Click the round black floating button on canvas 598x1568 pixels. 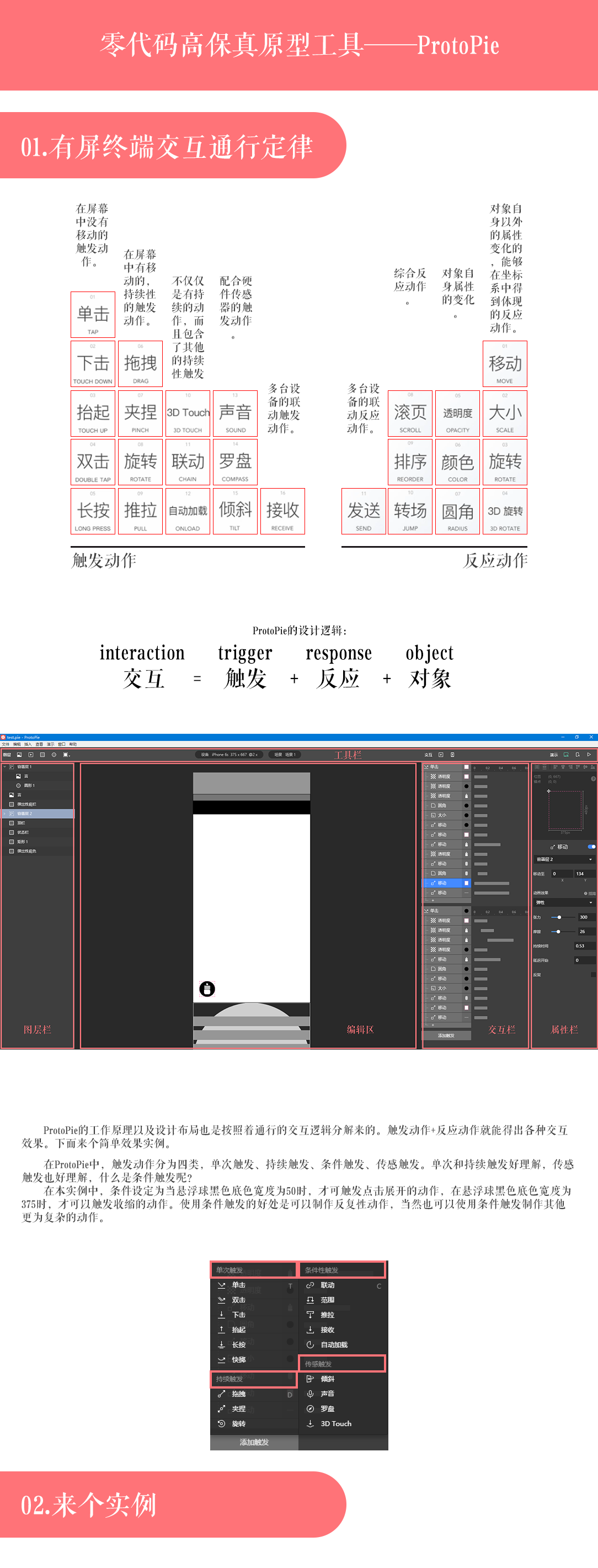(x=207, y=988)
